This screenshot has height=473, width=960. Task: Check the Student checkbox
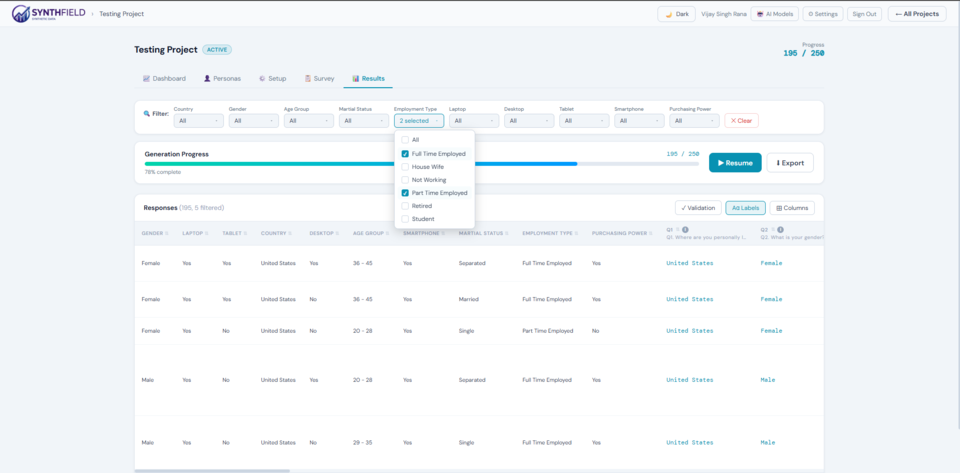[405, 218]
